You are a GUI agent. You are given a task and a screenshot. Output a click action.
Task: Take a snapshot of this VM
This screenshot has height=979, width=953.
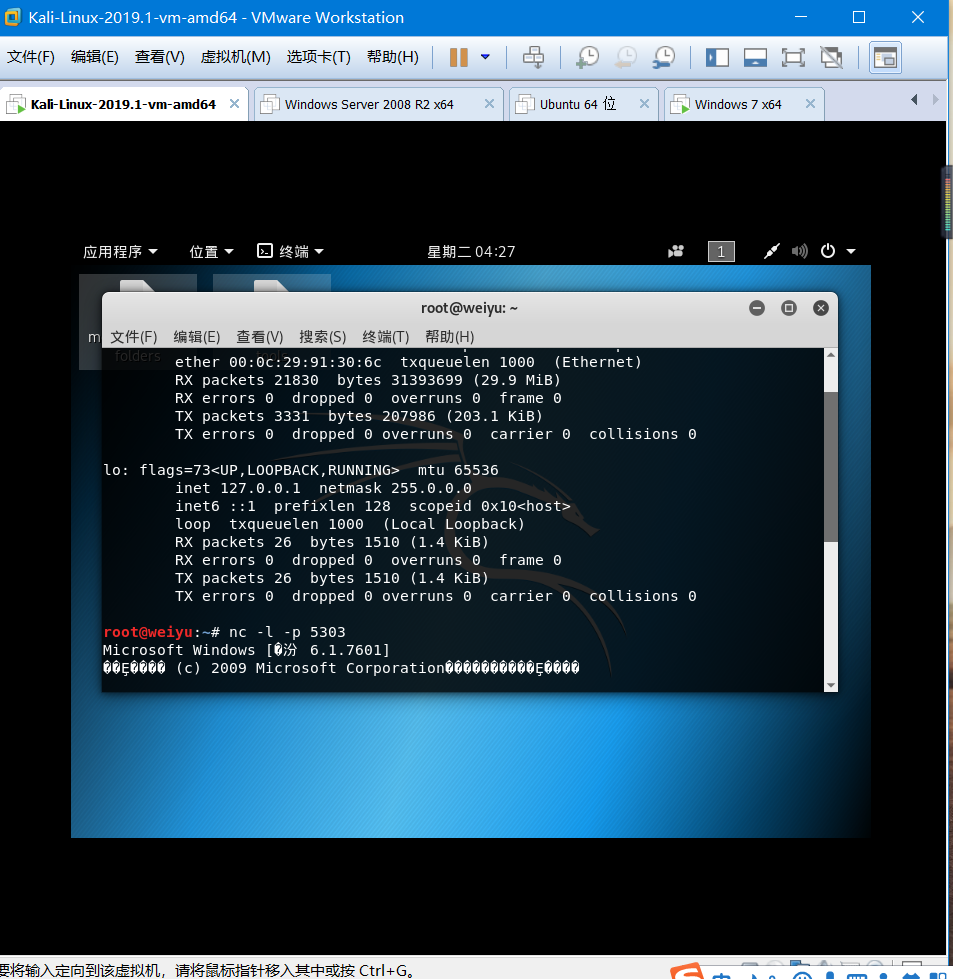(587, 57)
